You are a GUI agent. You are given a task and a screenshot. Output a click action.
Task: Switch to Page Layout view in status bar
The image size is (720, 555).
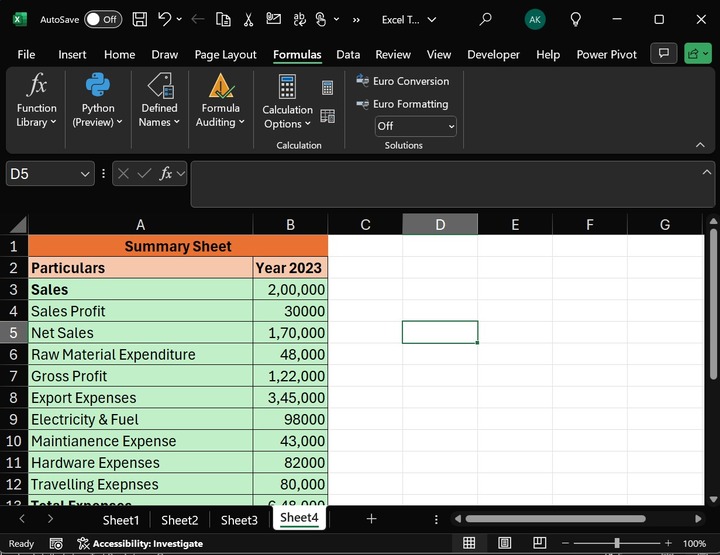point(504,543)
